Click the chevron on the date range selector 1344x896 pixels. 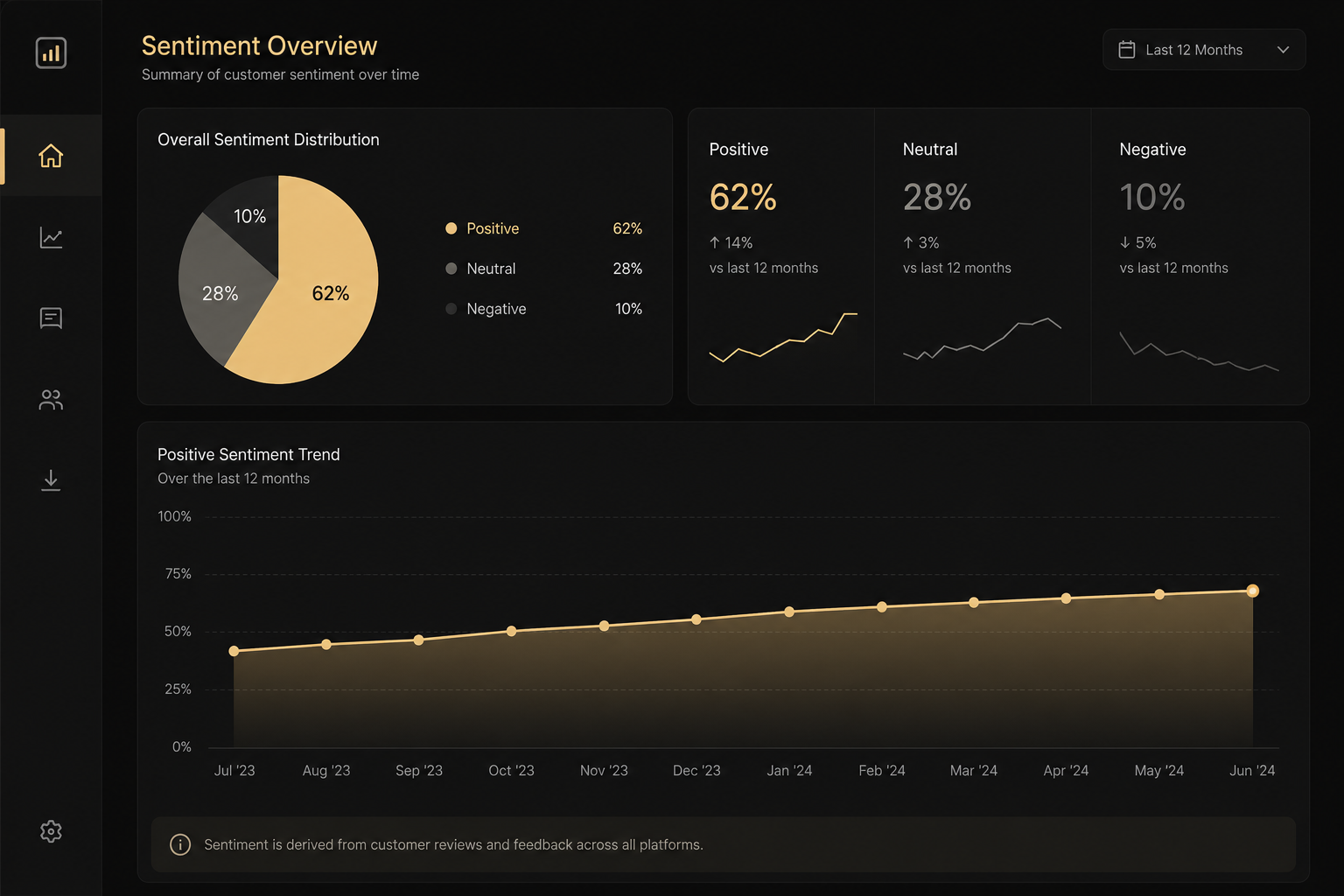(x=1283, y=50)
